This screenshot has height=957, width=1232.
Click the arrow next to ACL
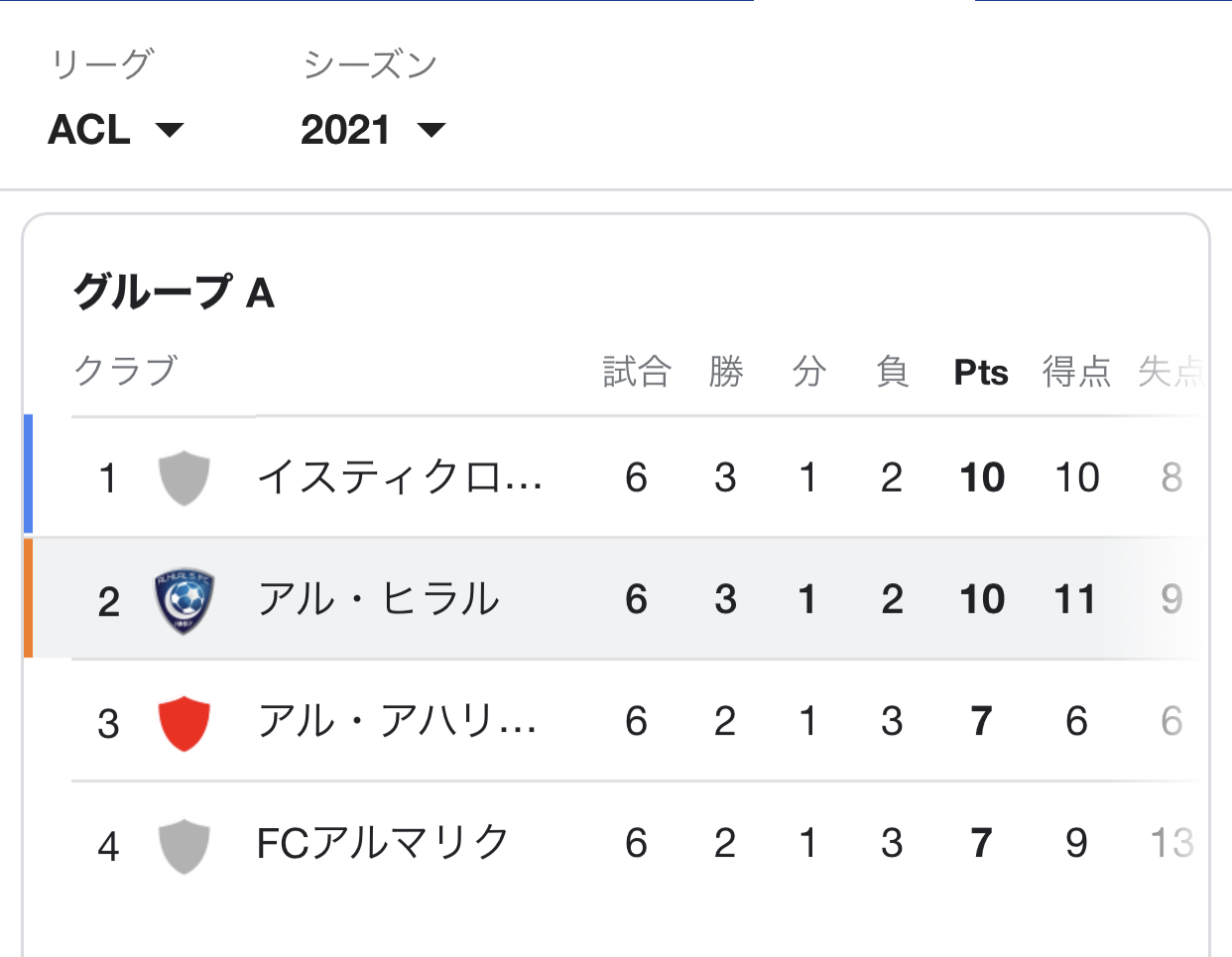pyautogui.click(x=171, y=130)
